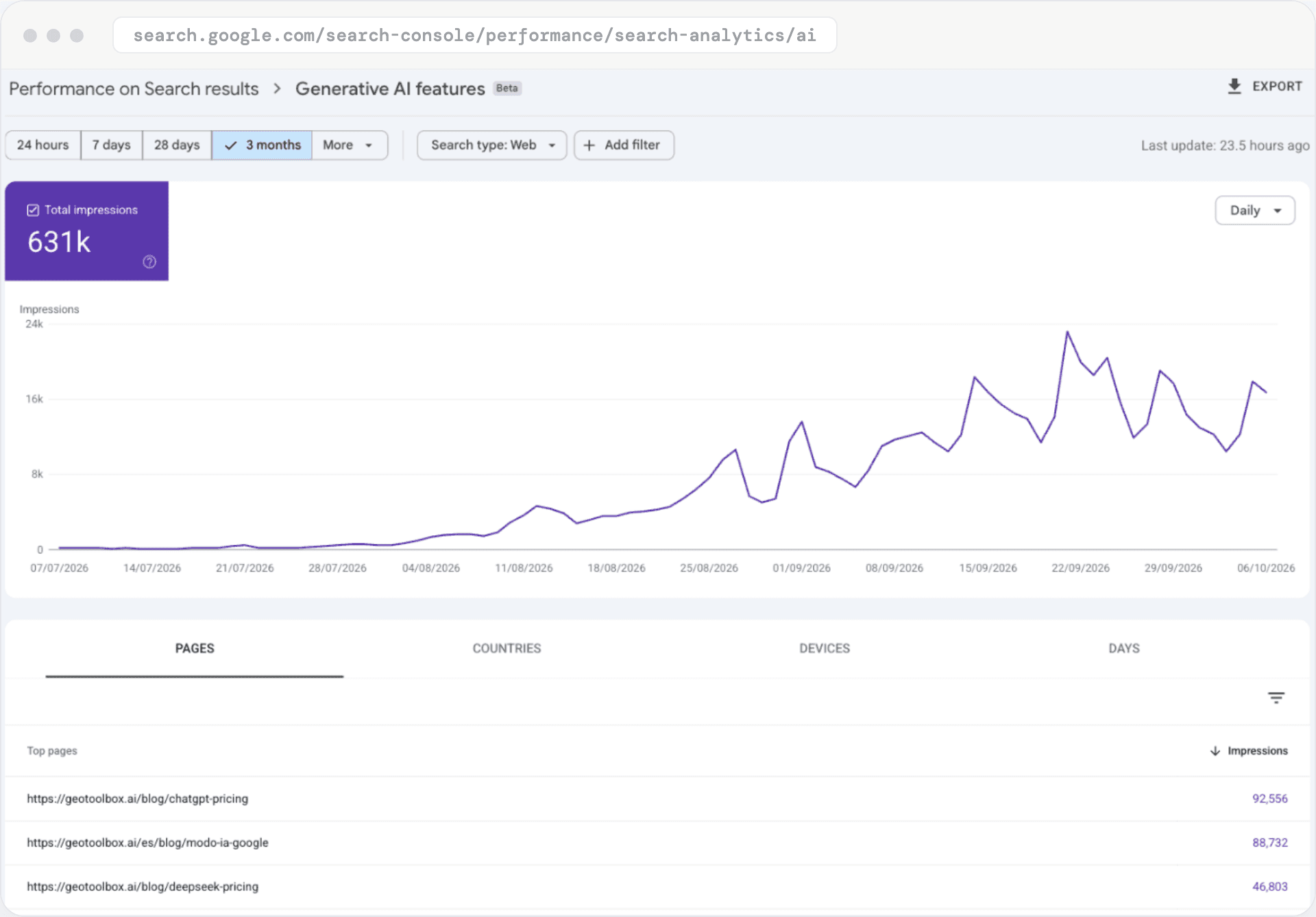This screenshot has width=1316, height=917.
Task: Click the Generative AI features title
Action: (x=390, y=88)
